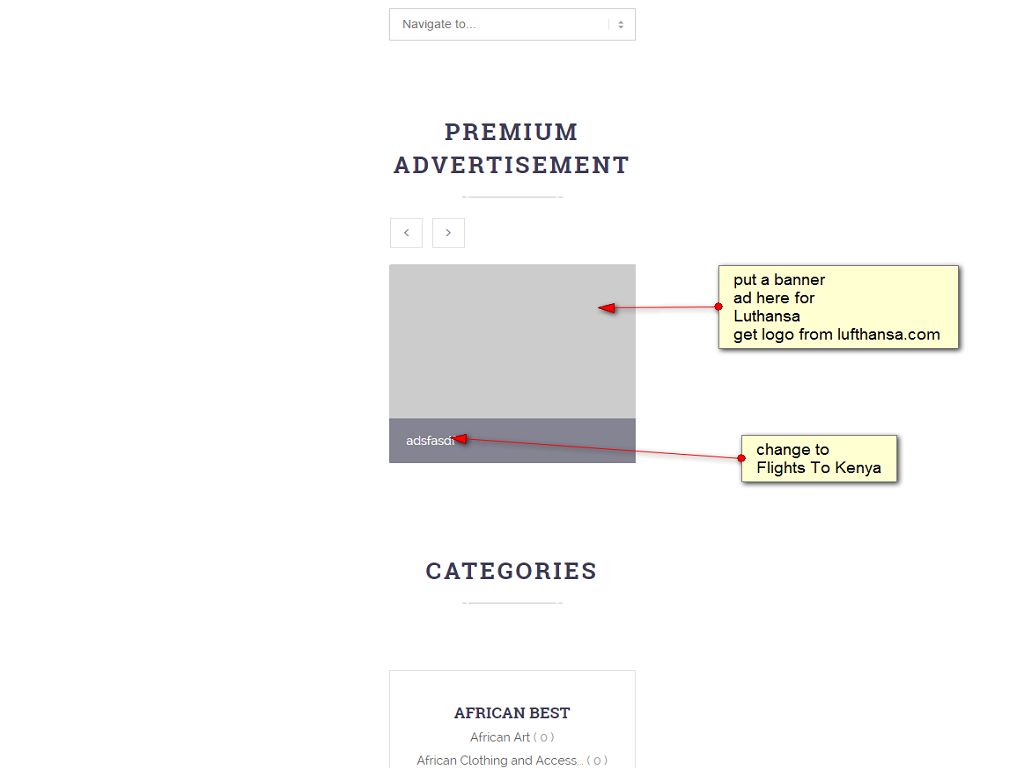Click the red arrowhead beside the adsfasdf caption

(461, 438)
